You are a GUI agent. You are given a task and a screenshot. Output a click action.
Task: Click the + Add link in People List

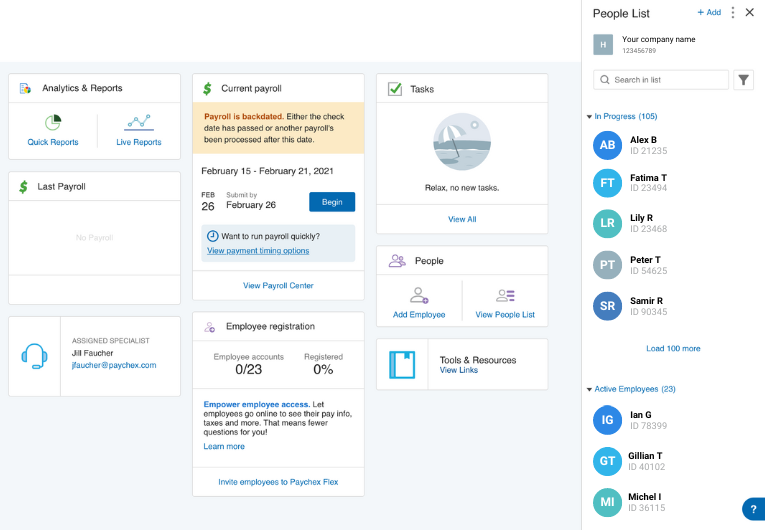click(708, 13)
